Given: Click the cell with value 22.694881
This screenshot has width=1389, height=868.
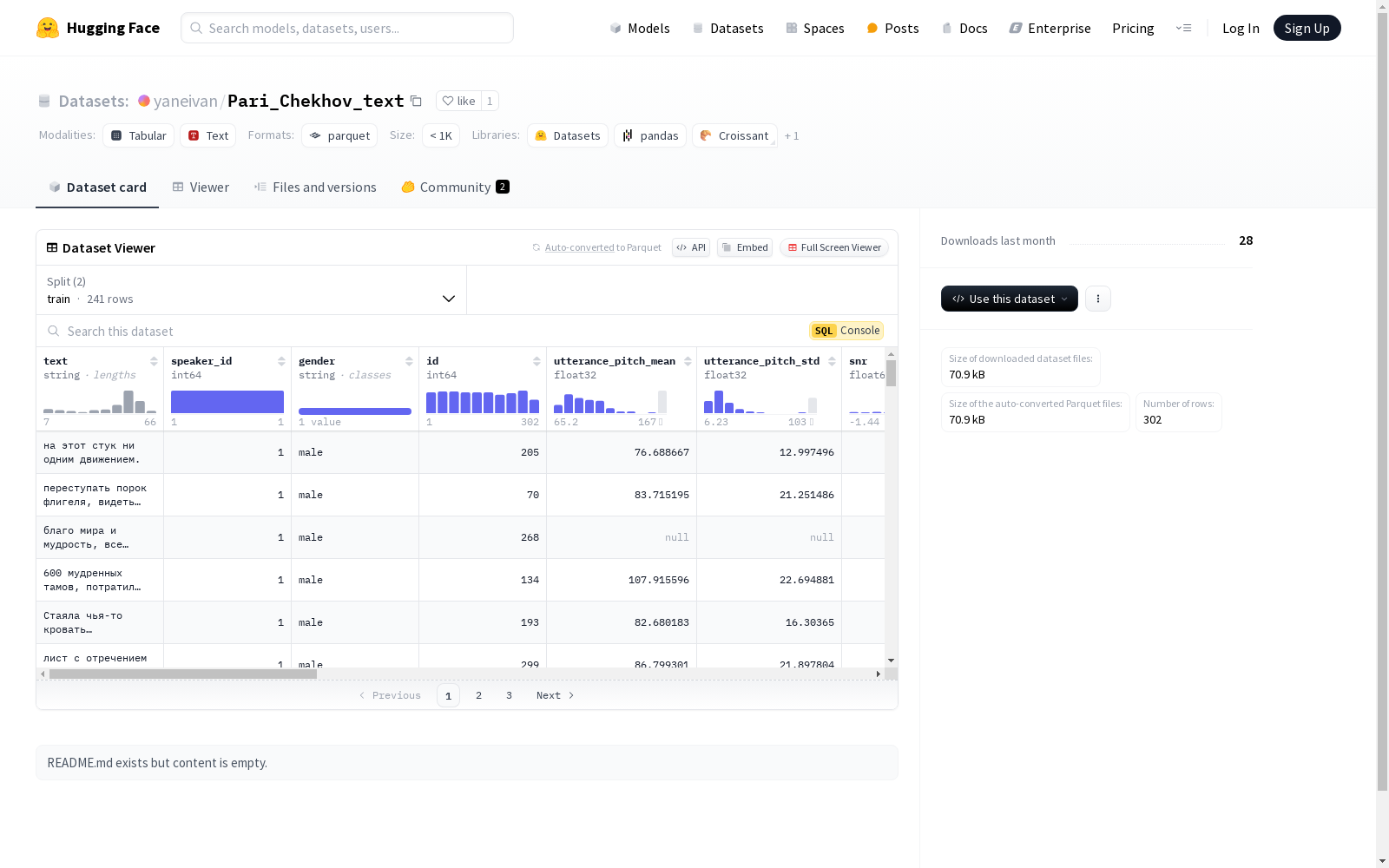Looking at the screenshot, I should click(x=806, y=580).
